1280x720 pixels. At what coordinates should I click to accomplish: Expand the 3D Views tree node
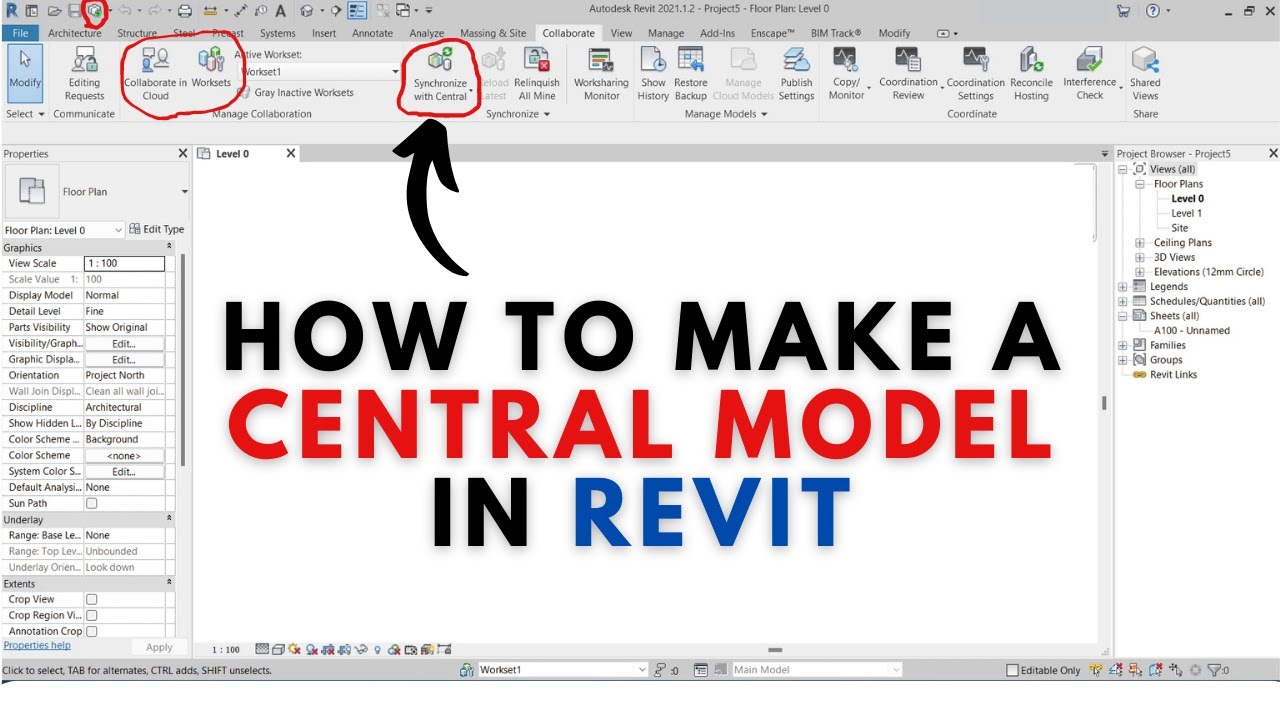(1140, 257)
